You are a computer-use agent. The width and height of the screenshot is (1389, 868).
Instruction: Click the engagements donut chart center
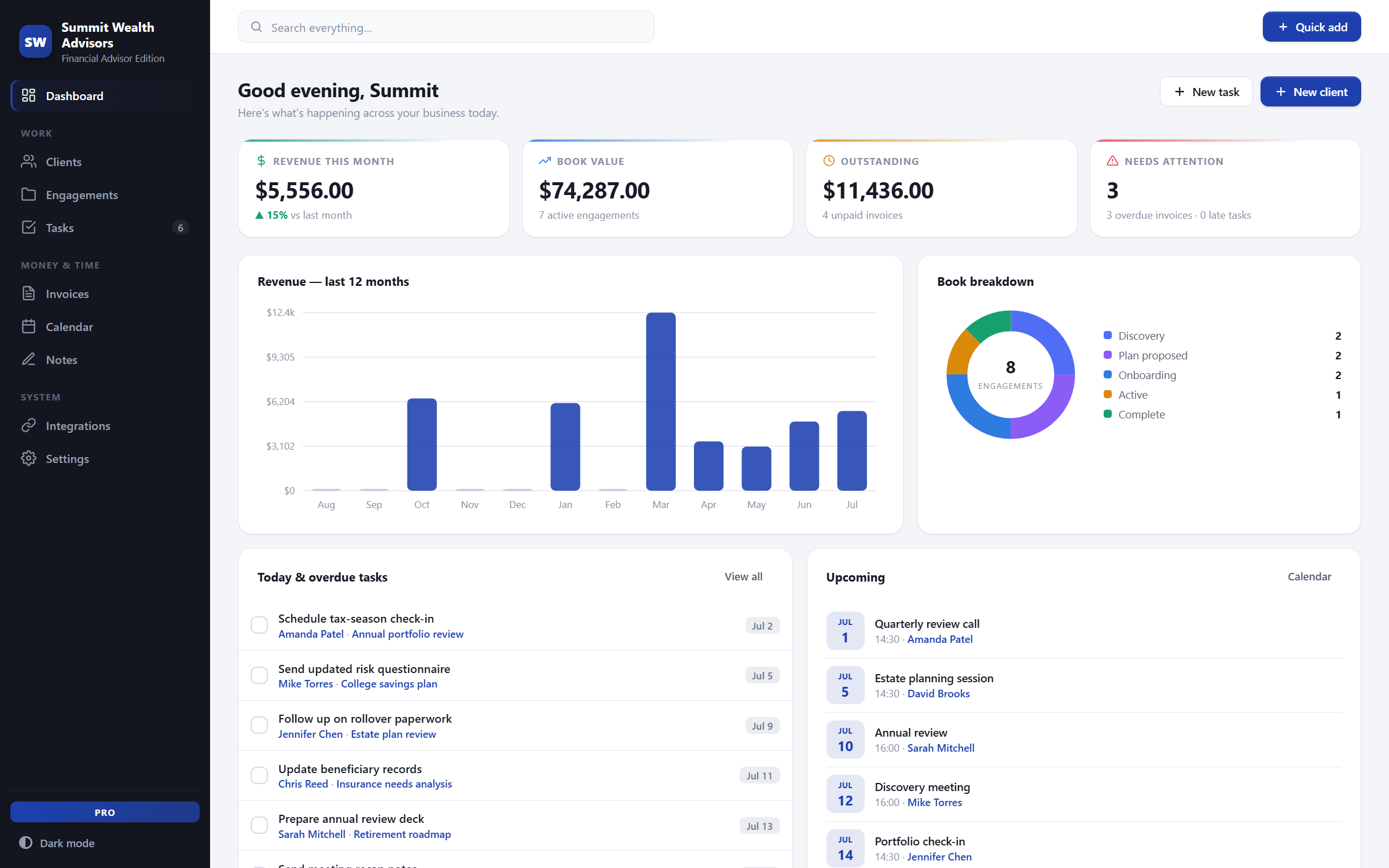(1010, 374)
